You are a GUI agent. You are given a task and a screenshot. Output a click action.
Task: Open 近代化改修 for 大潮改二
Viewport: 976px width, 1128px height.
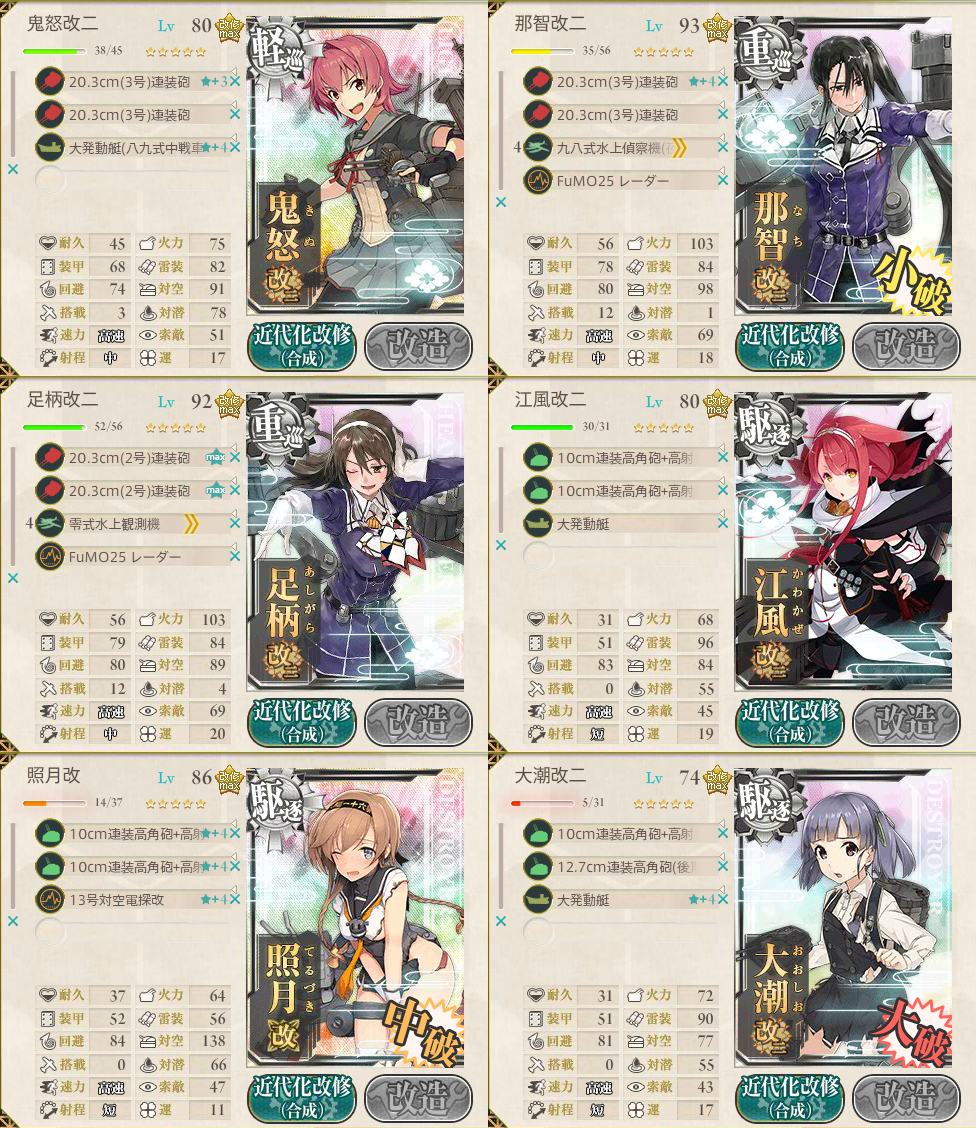[790, 1097]
